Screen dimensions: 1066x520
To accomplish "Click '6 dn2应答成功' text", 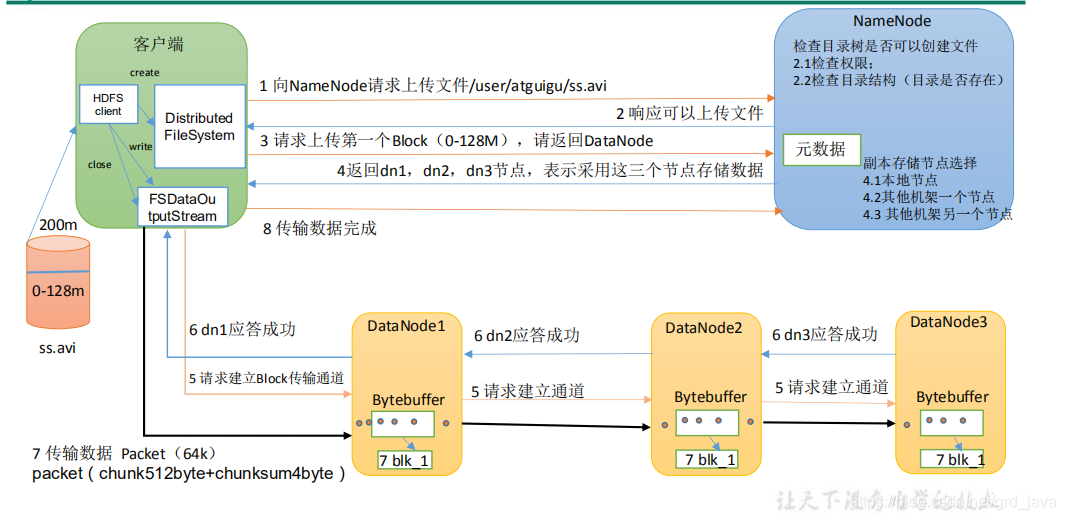I will pyautogui.click(x=527, y=335).
